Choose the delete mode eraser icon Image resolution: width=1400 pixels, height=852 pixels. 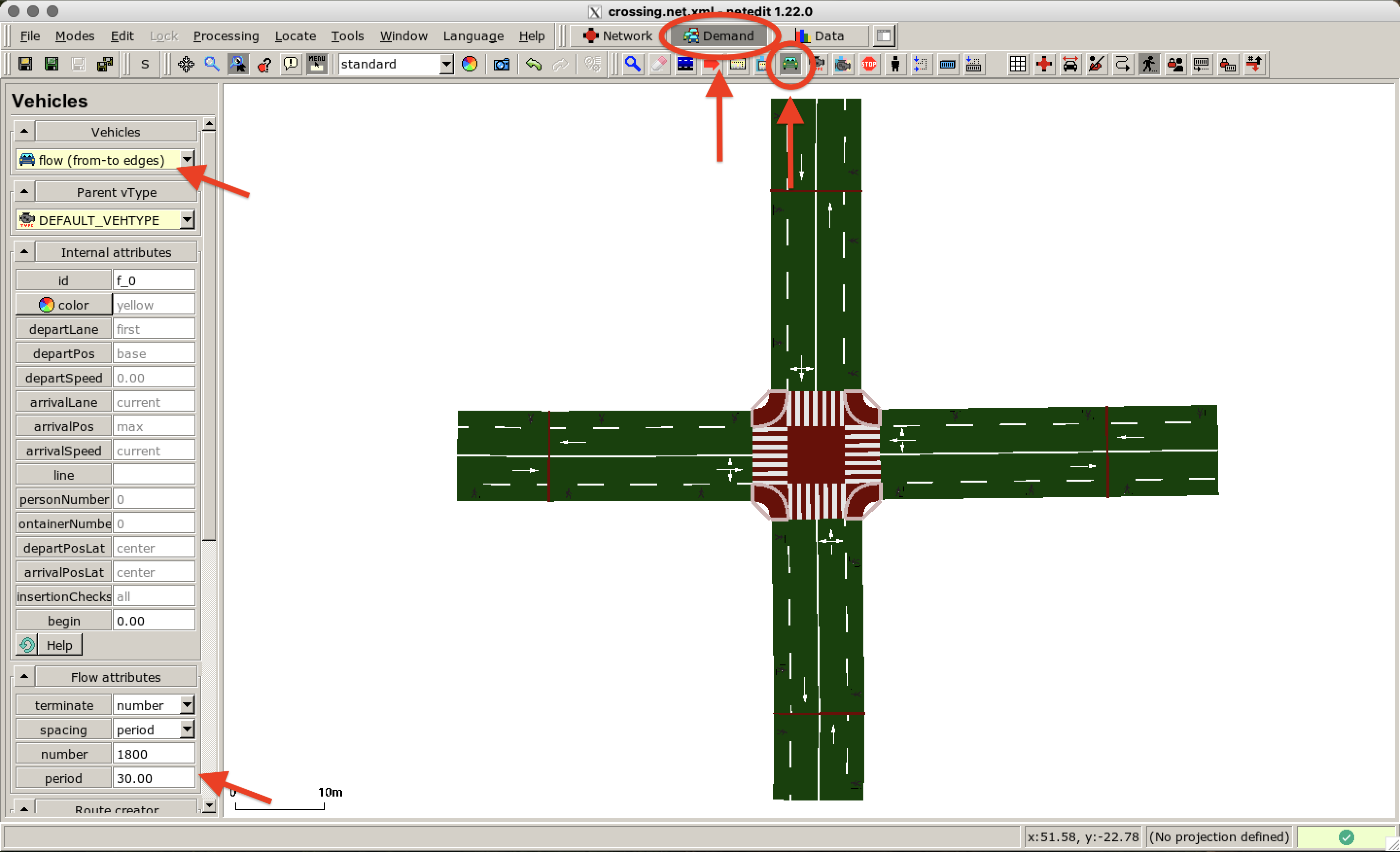(x=659, y=64)
